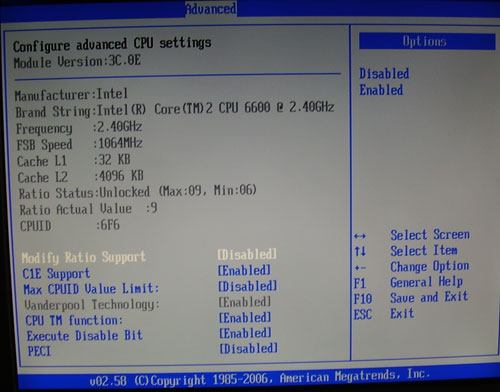500x392 pixels.
Task: Click the Configure advanced CPU settings heading
Action: coord(112,44)
